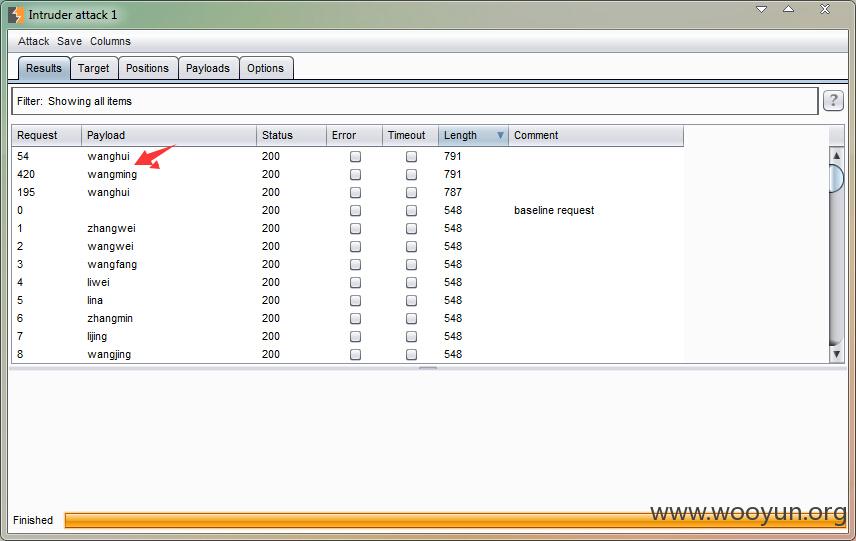Click the Burp Intruder lightning app icon
Image resolution: width=856 pixels, height=541 pixels.
click(x=16, y=15)
